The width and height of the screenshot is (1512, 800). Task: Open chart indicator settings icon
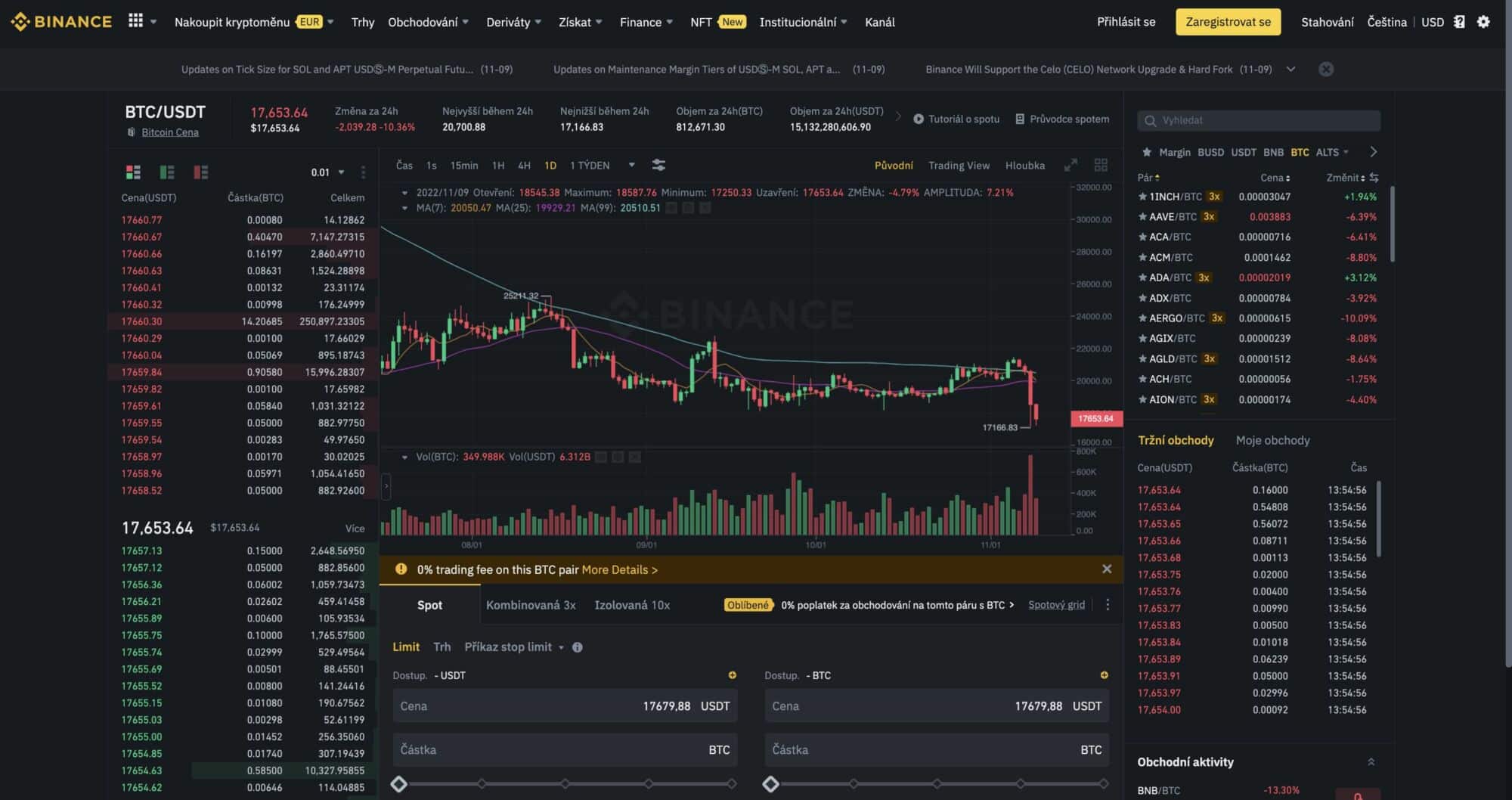pos(658,165)
